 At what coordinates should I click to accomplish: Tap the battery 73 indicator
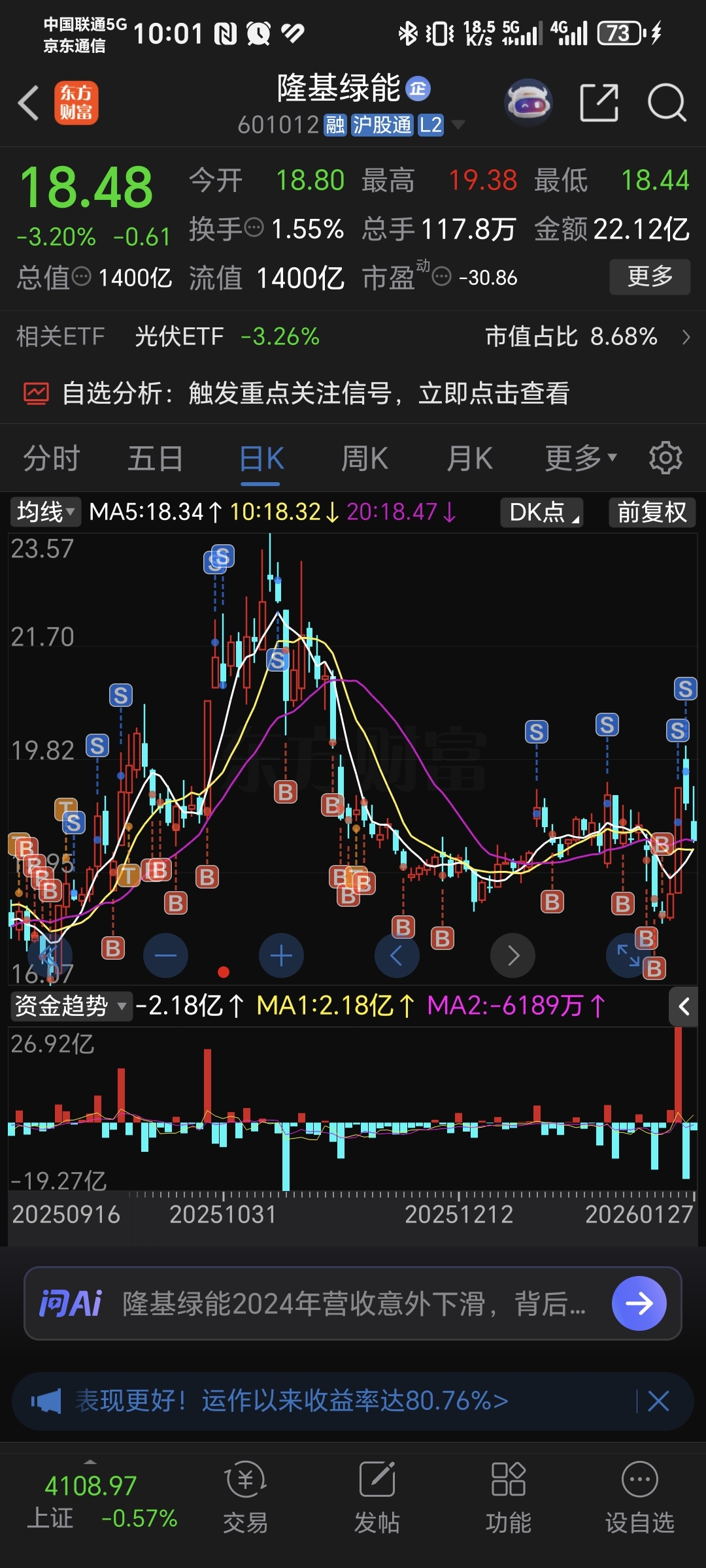tap(621, 33)
